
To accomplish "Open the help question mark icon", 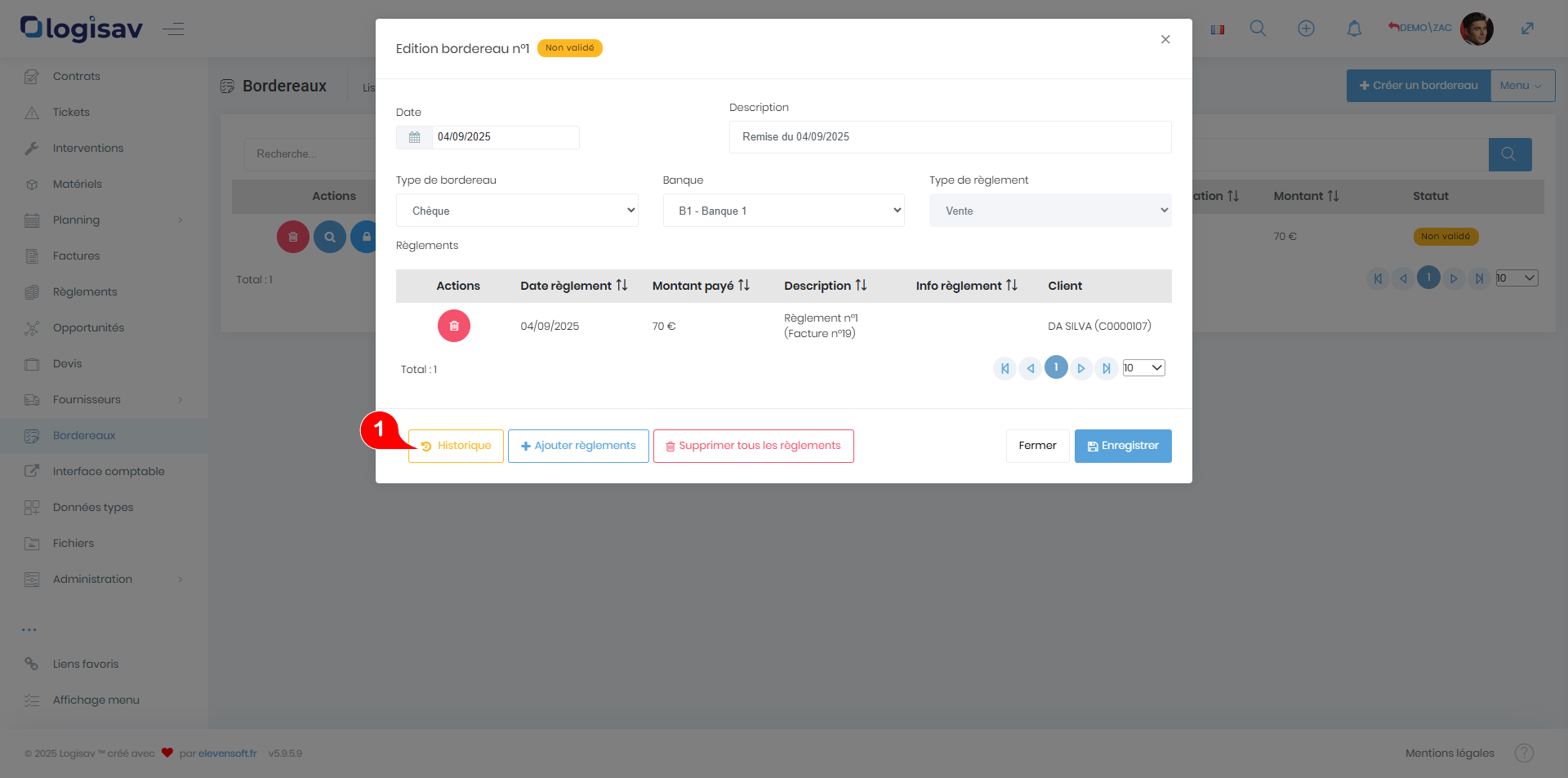I will (x=1524, y=753).
